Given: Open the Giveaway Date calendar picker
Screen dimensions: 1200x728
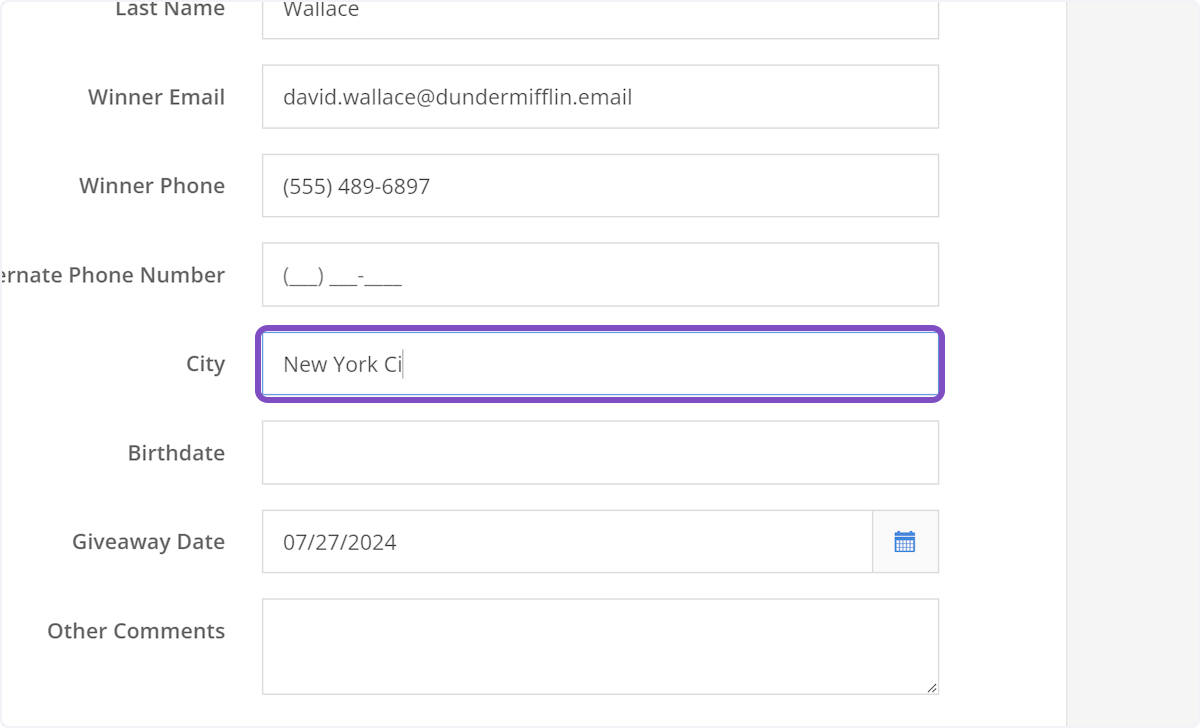Looking at the screenshot, I should 905,542.
